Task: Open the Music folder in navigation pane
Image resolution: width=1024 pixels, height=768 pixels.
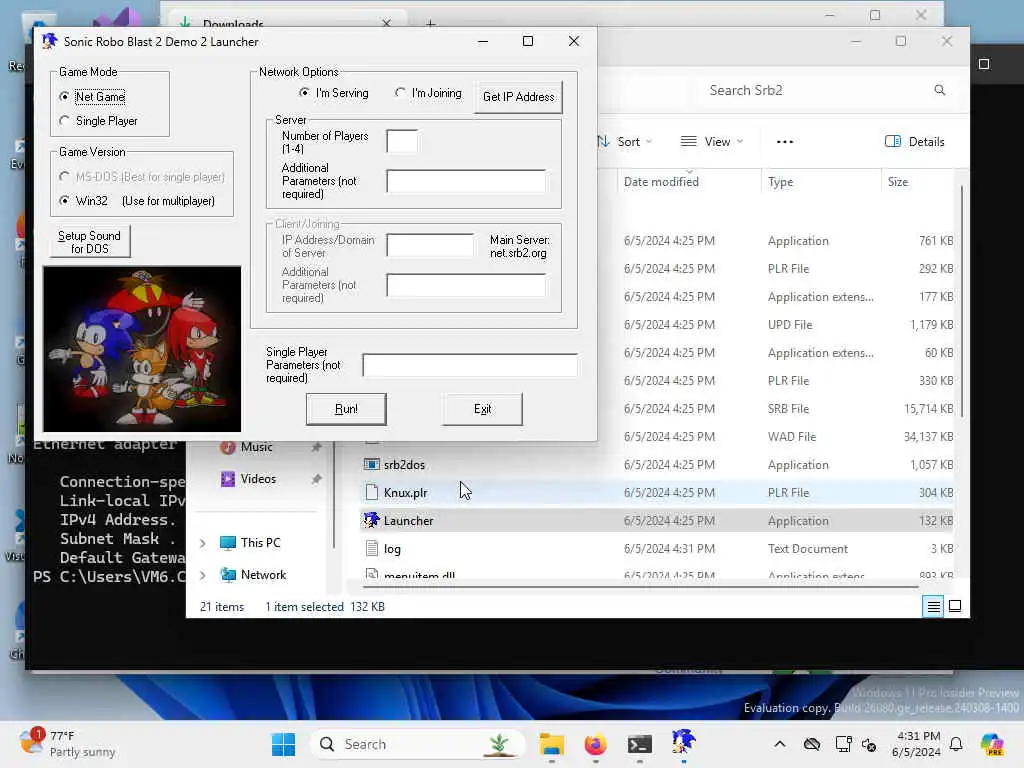Action: [x=256, y=447]
